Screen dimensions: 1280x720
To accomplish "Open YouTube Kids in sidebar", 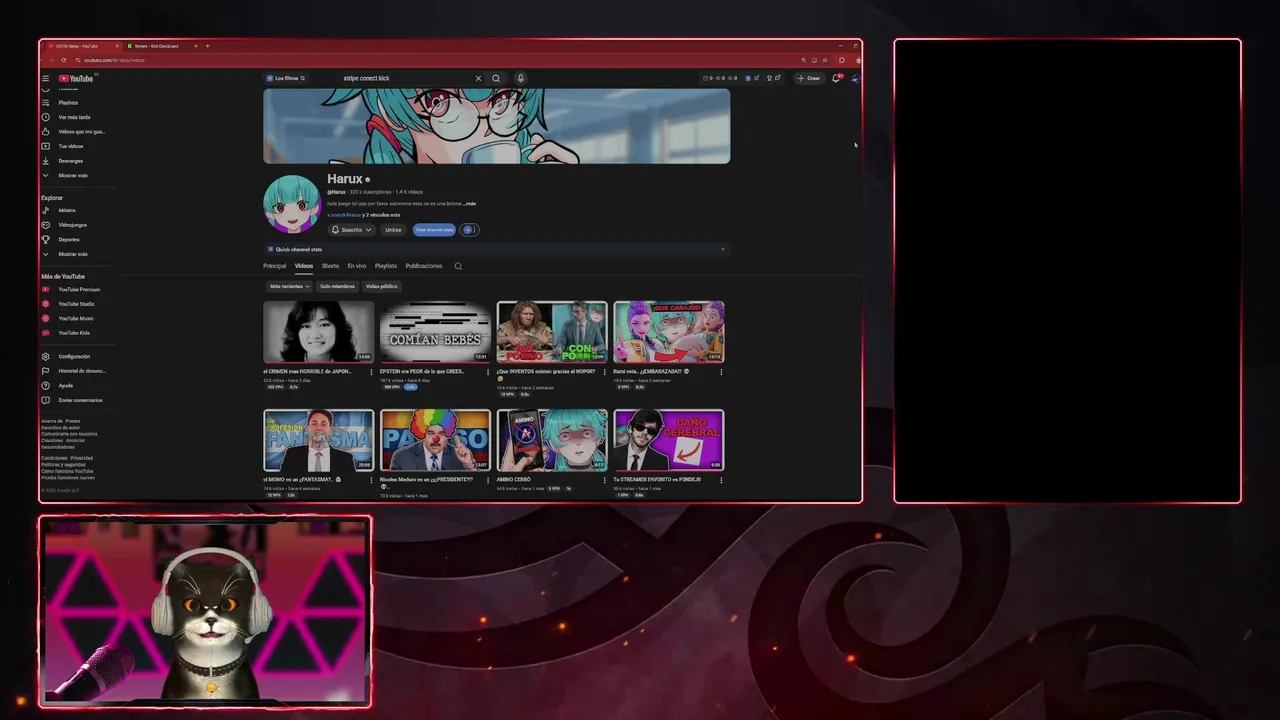I will tap(74, 333).
